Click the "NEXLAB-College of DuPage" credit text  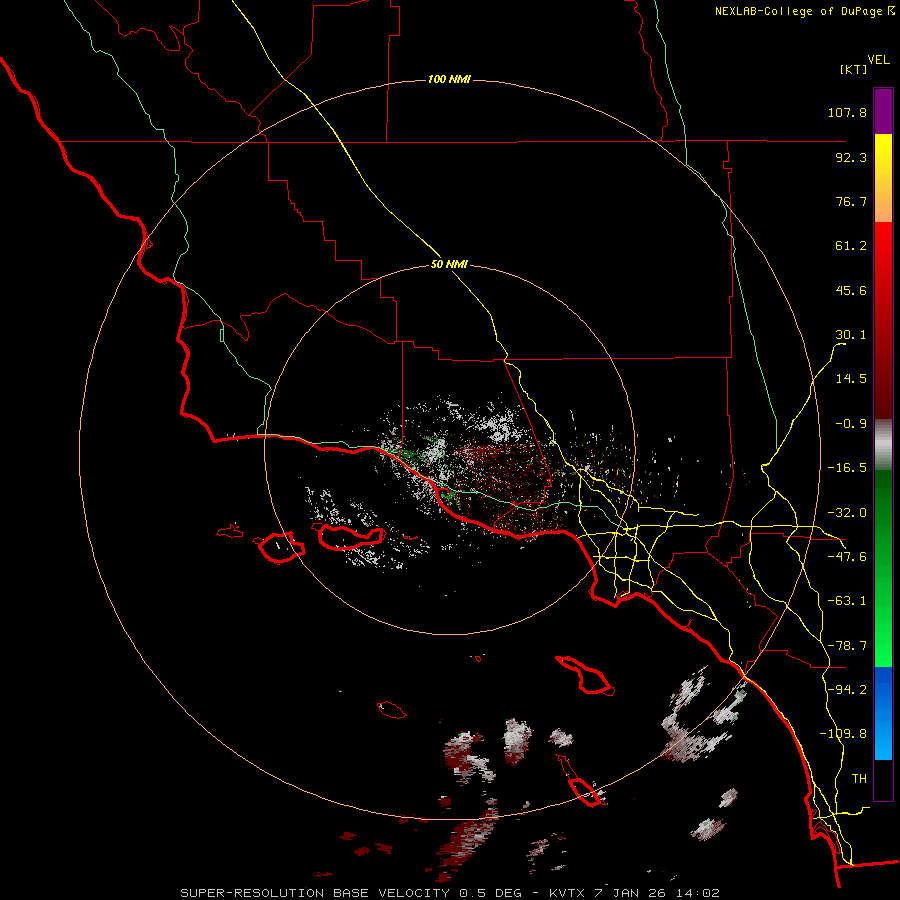[x=799, y=11]
